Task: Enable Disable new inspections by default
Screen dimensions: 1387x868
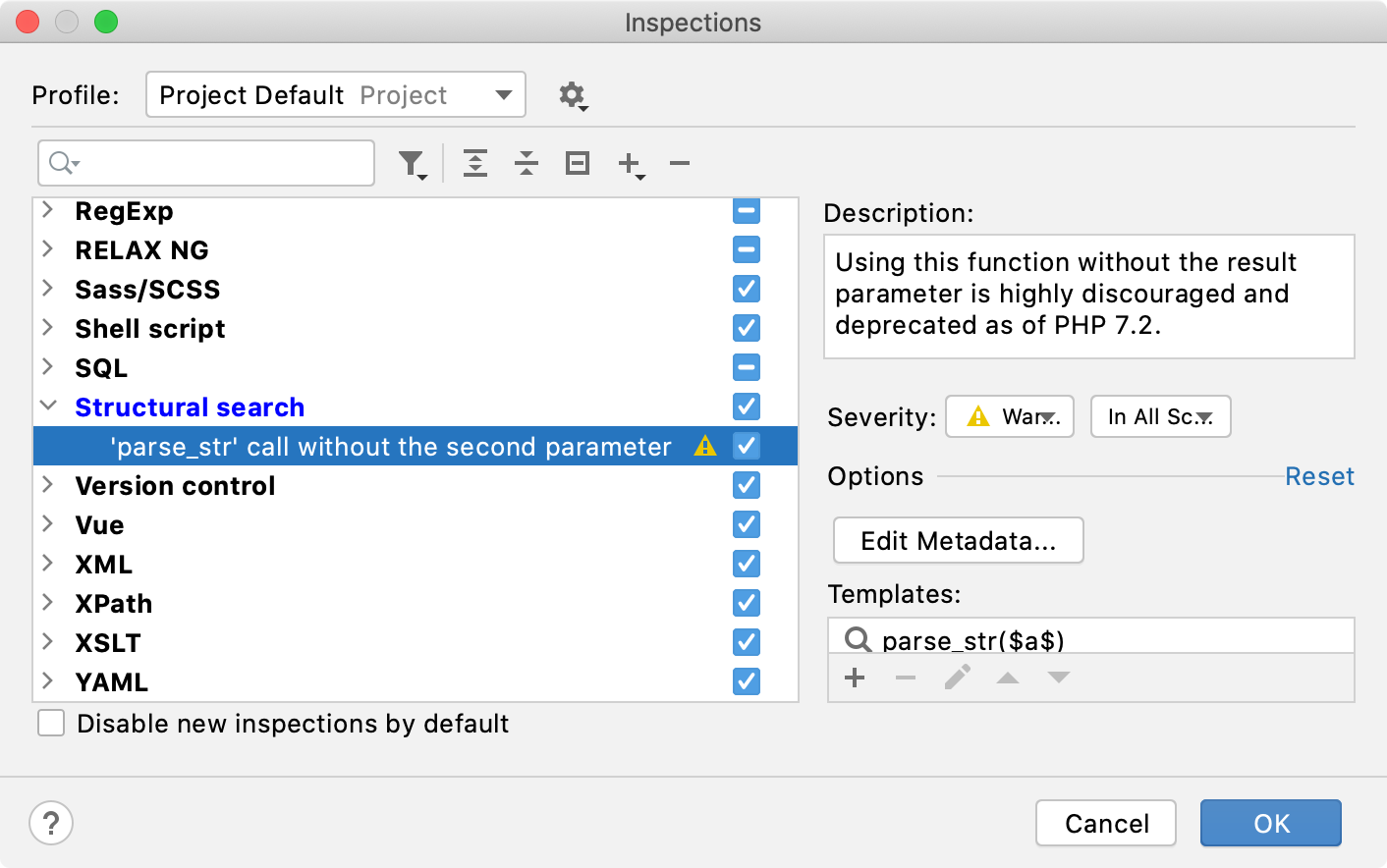Action: click(51, 724)
